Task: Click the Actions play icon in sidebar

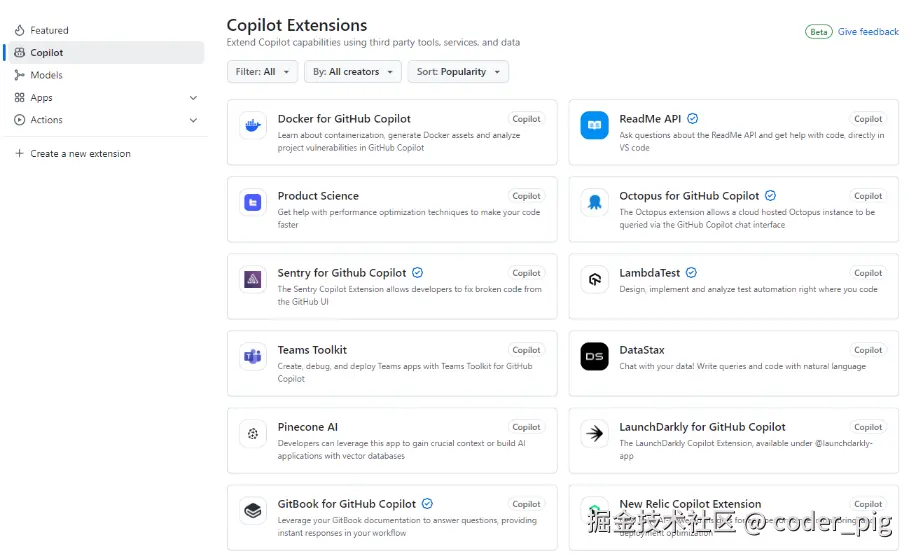Action: point(20,119)
